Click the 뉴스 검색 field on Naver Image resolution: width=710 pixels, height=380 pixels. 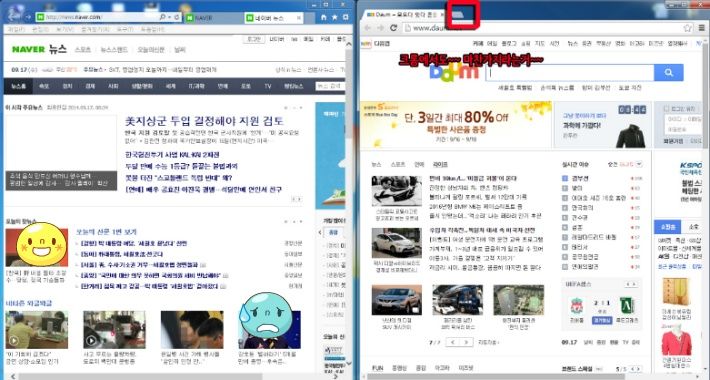click(330, 86)
